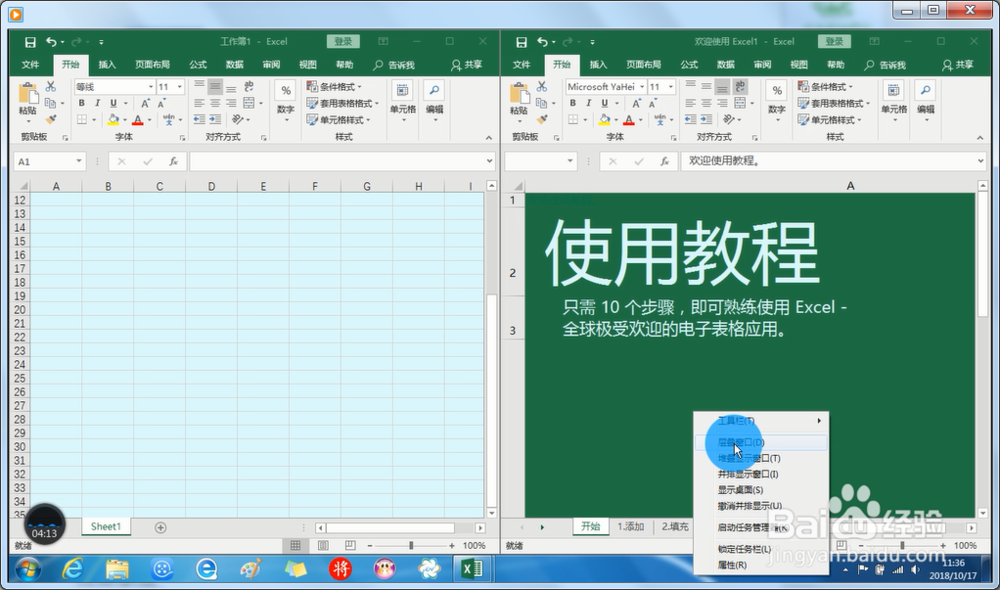Click 登录 button in the 工作簿1 title bar
The height and width of the screenshot is (590, 1000).
coord(343,41)
